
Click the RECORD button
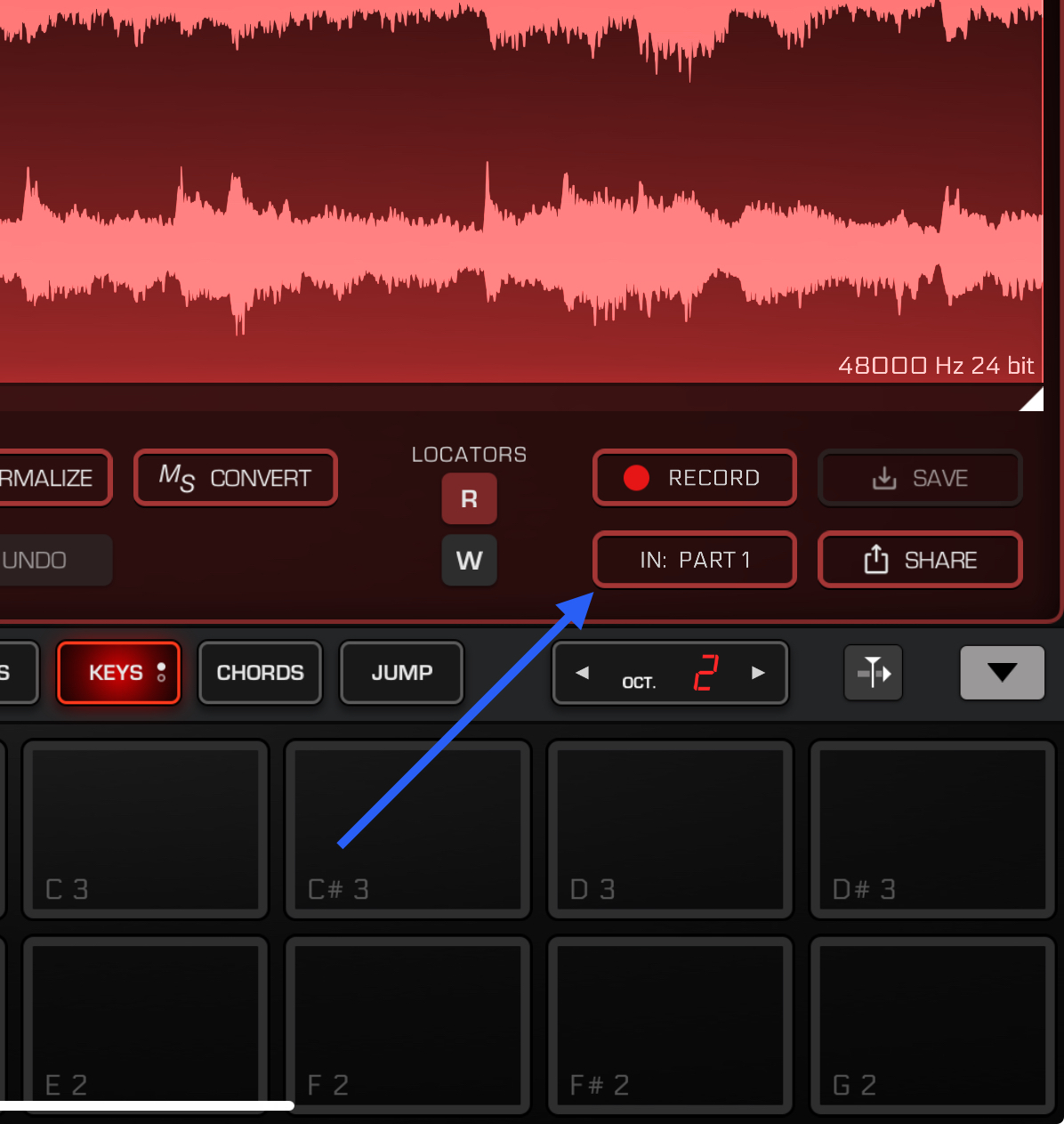694,478
